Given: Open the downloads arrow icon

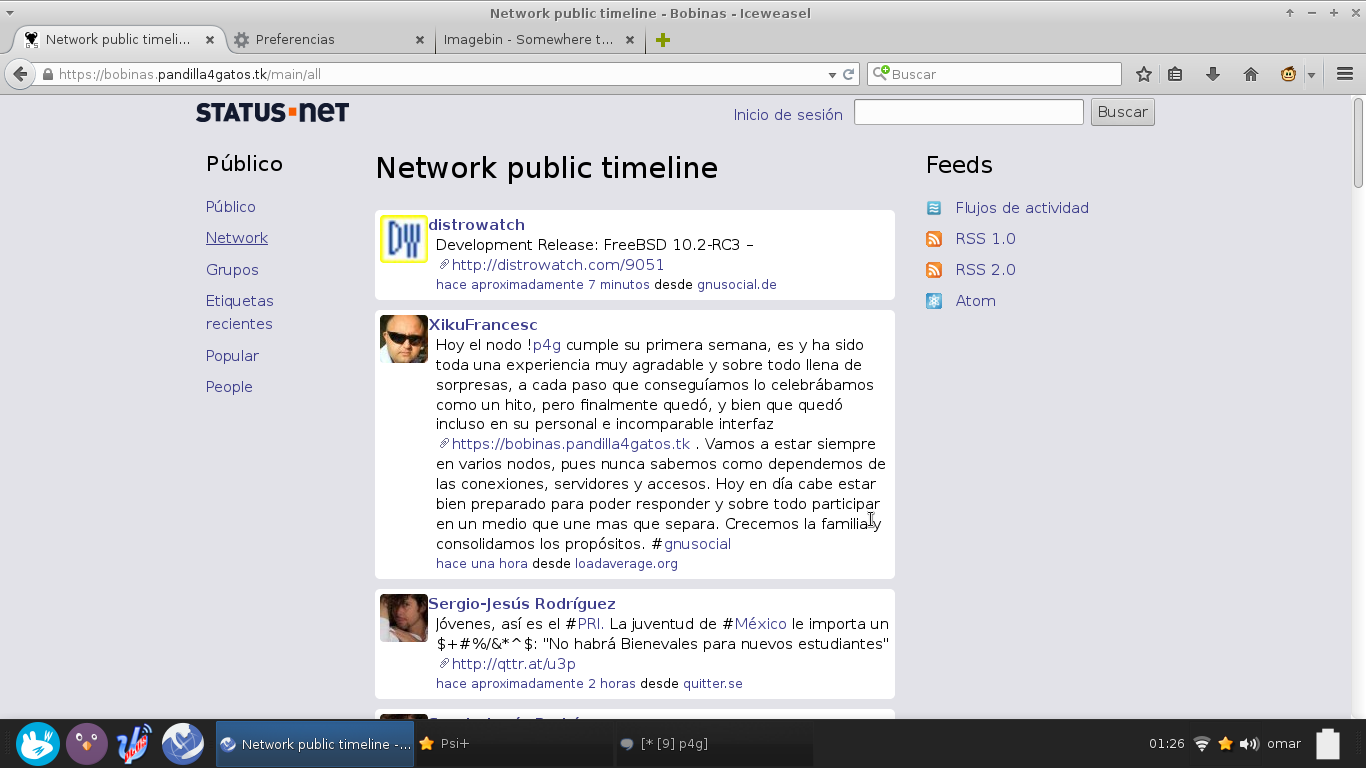Looking at the screenshot, I should tap(1213, 74).
